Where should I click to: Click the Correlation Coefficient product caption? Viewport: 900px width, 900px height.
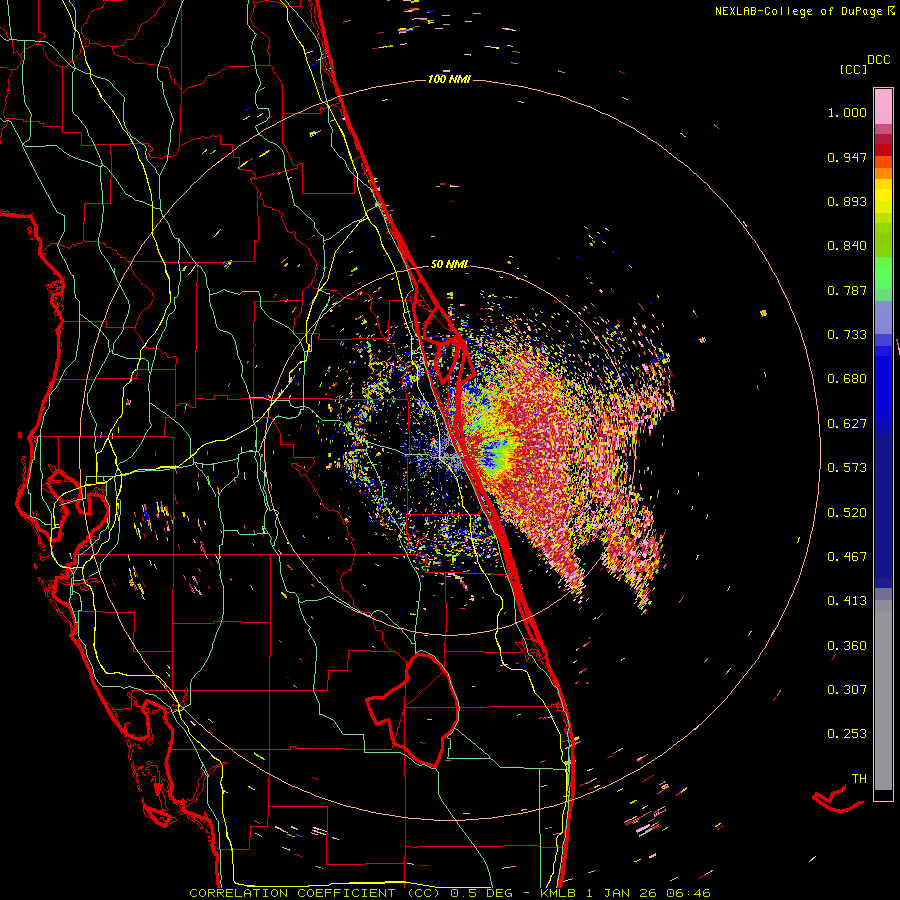[x=450, y=893]
